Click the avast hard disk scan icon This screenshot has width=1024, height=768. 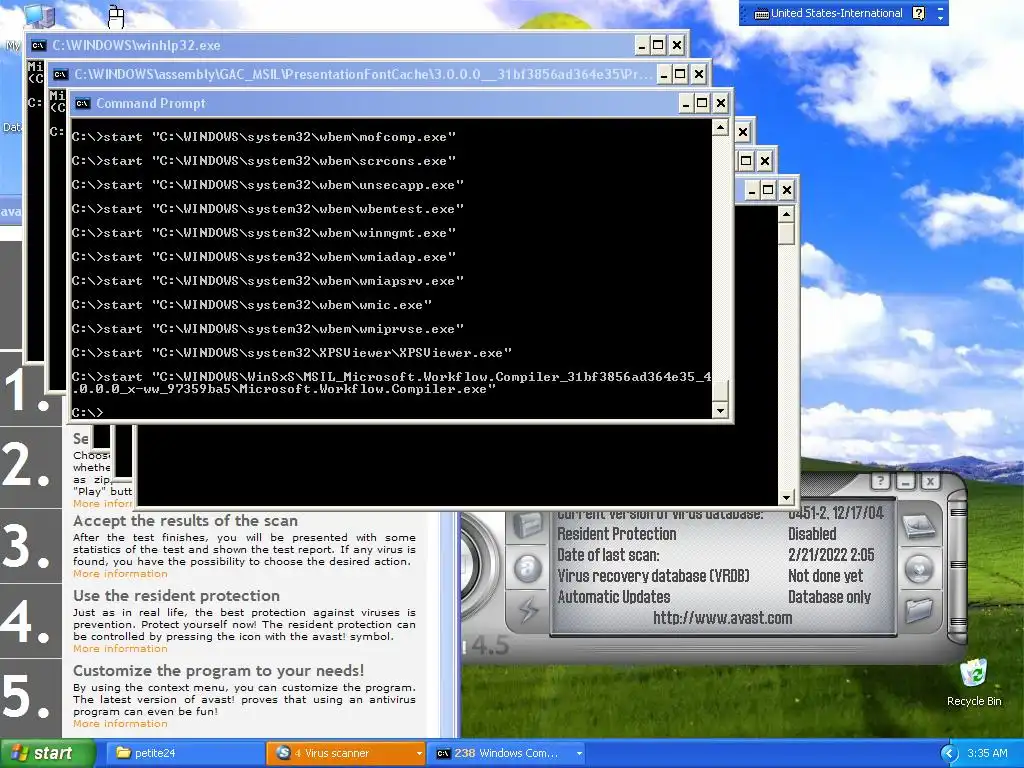(x=918, y=526)
